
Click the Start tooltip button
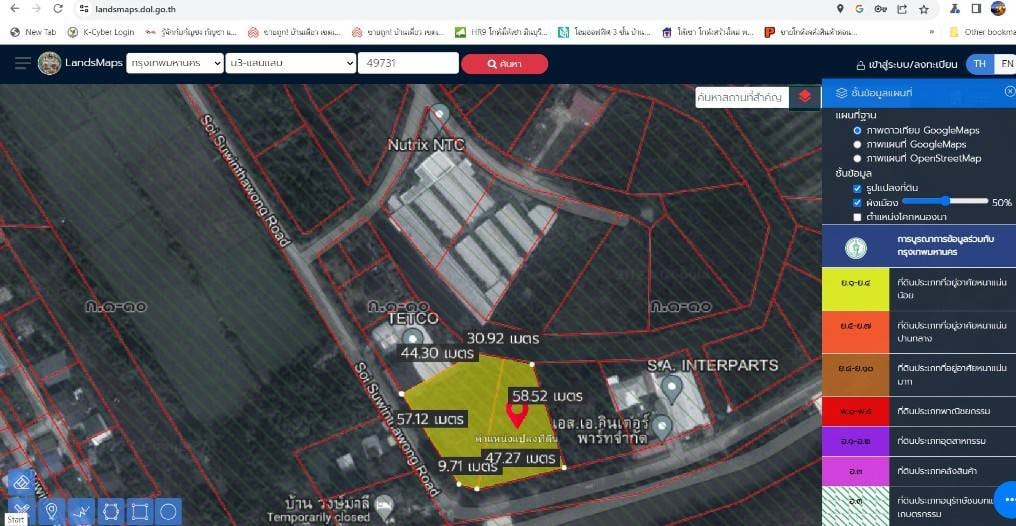click(x=16, y=520)
